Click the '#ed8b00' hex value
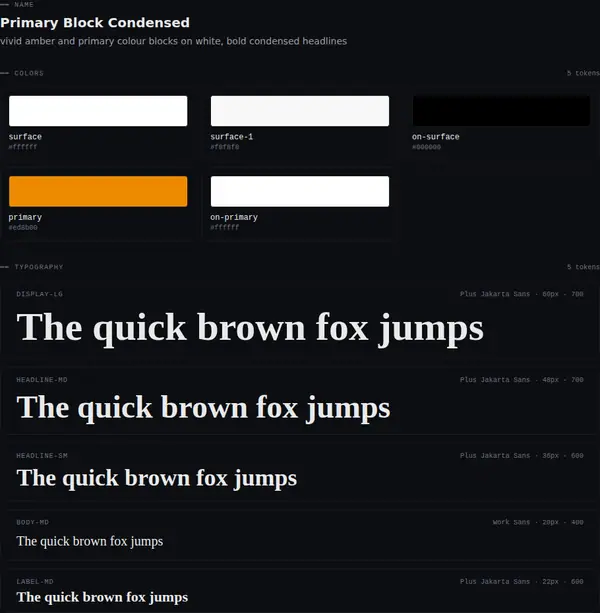Image resolution: width=600 pixels, height=613 pixels. [x=23, y=228]
